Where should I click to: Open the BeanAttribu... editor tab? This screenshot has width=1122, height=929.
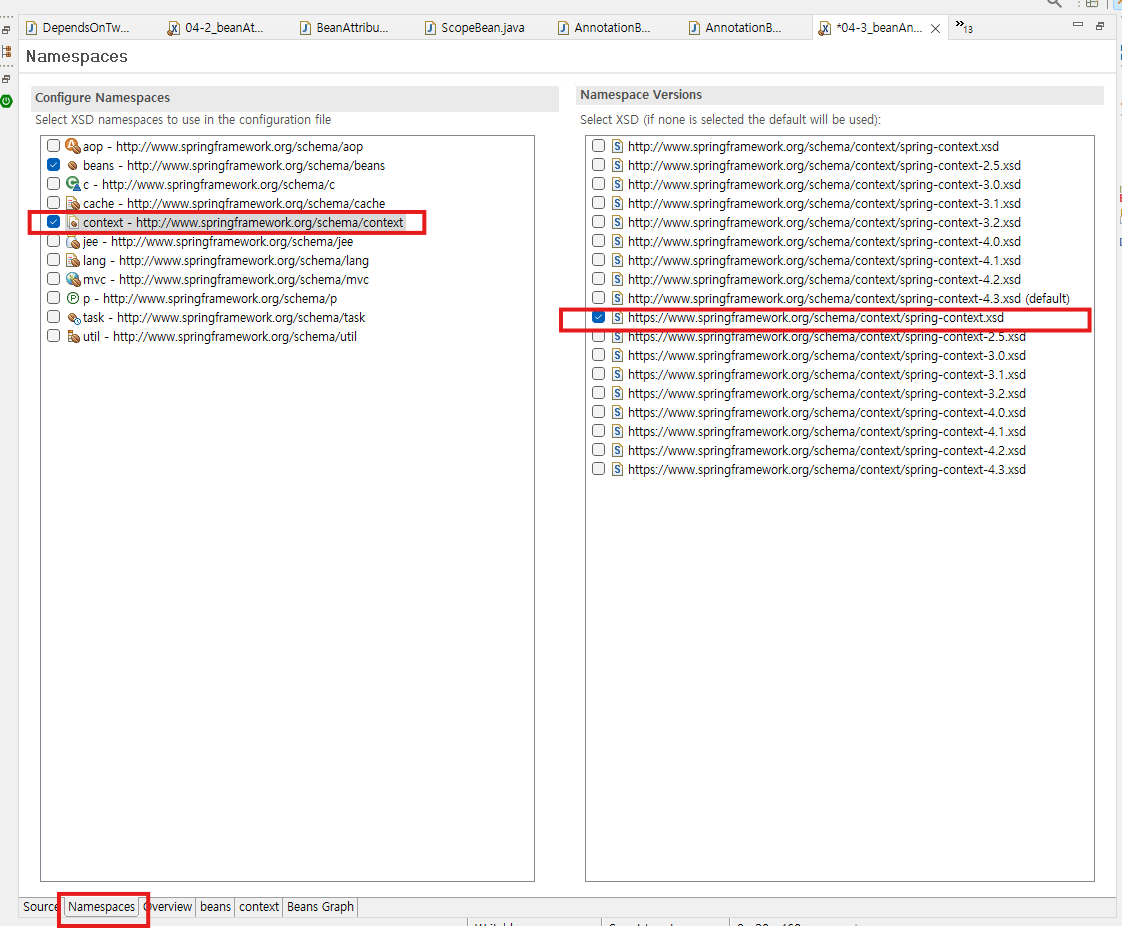pyautogui.click(x=345, y=28)
